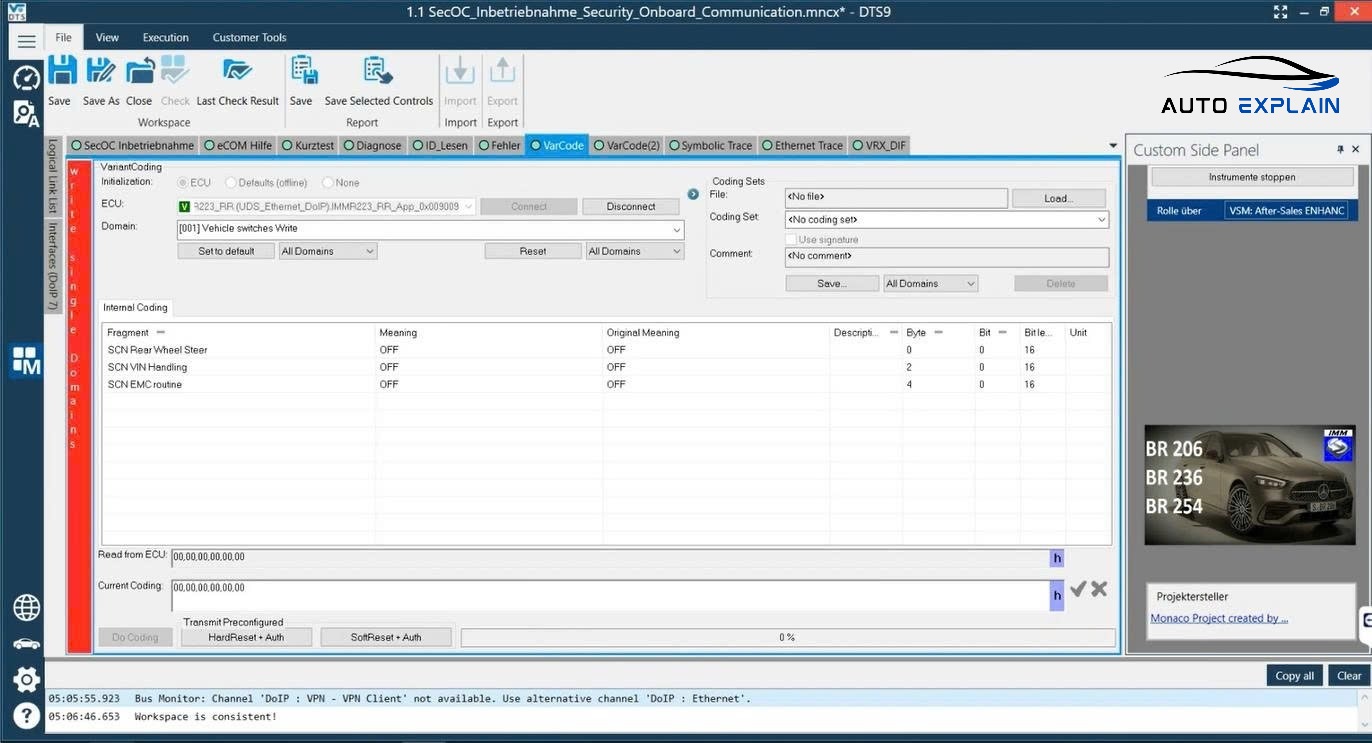1372x743 pixels.
Task: Switch to the Symbolic Trace tab
Action: pyautogui.click(x=710, y=146)
